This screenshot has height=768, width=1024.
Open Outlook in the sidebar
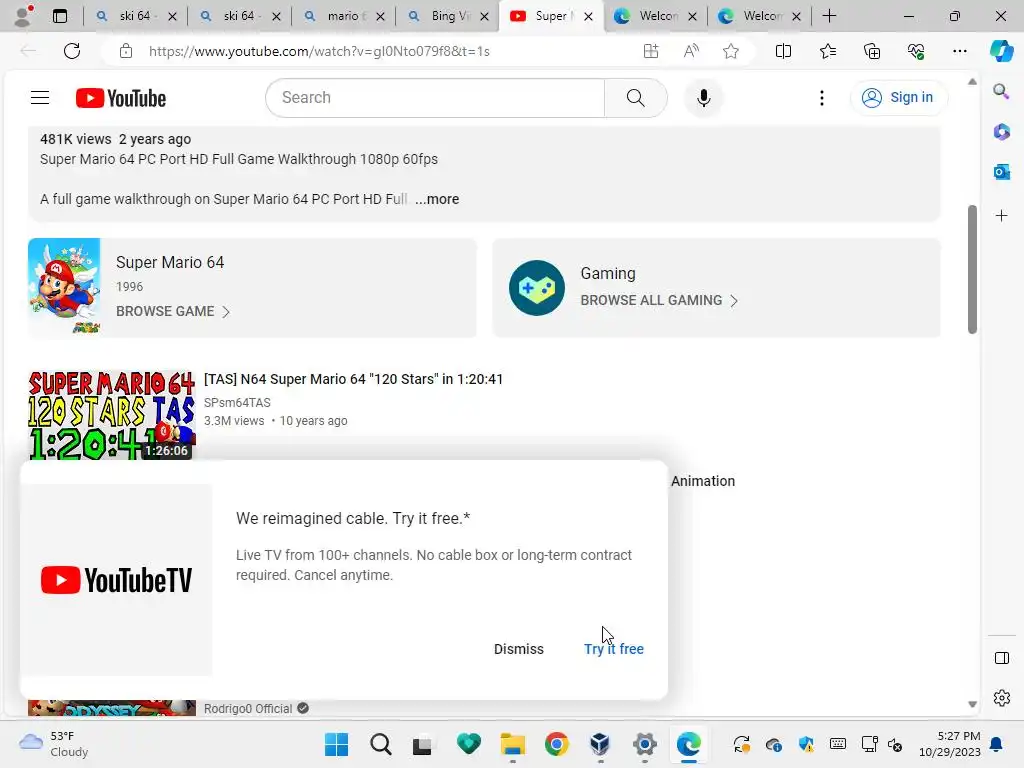tap(1001, 172)
